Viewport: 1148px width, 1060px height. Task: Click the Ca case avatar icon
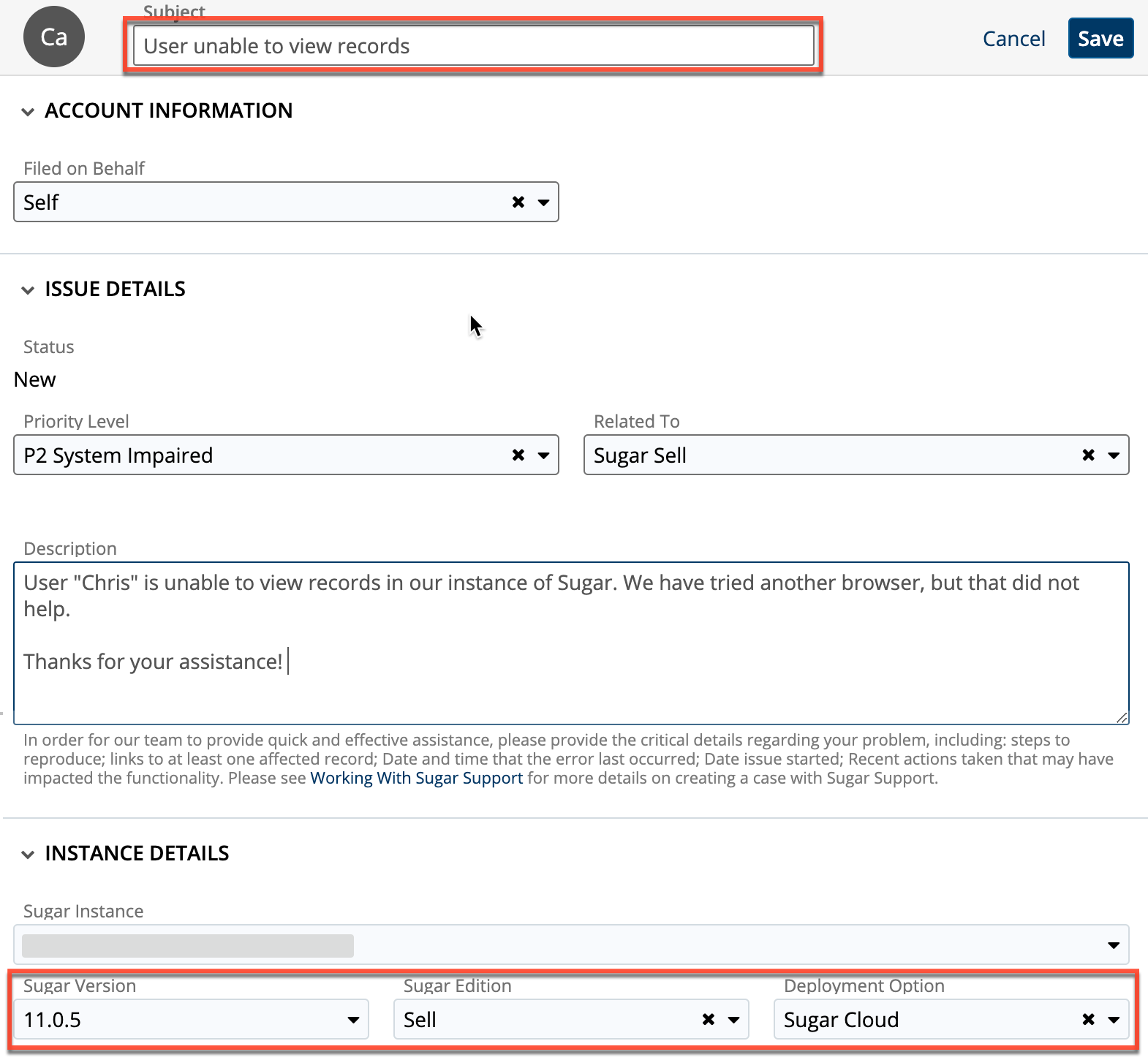pyautogui.click(x=54, y=37)
